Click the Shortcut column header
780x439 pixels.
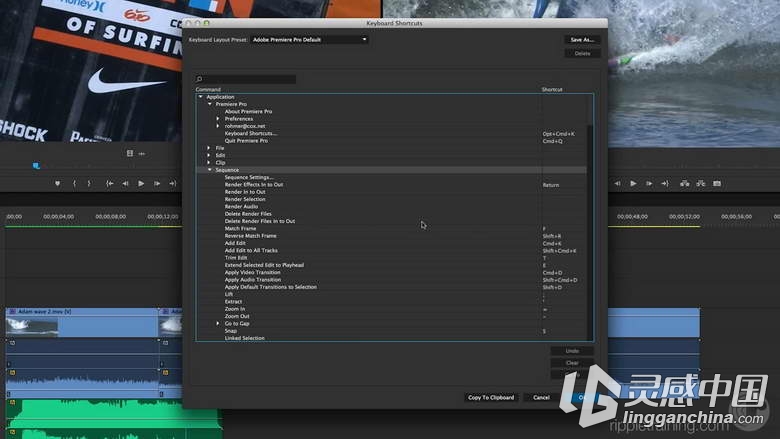point(552,89)
